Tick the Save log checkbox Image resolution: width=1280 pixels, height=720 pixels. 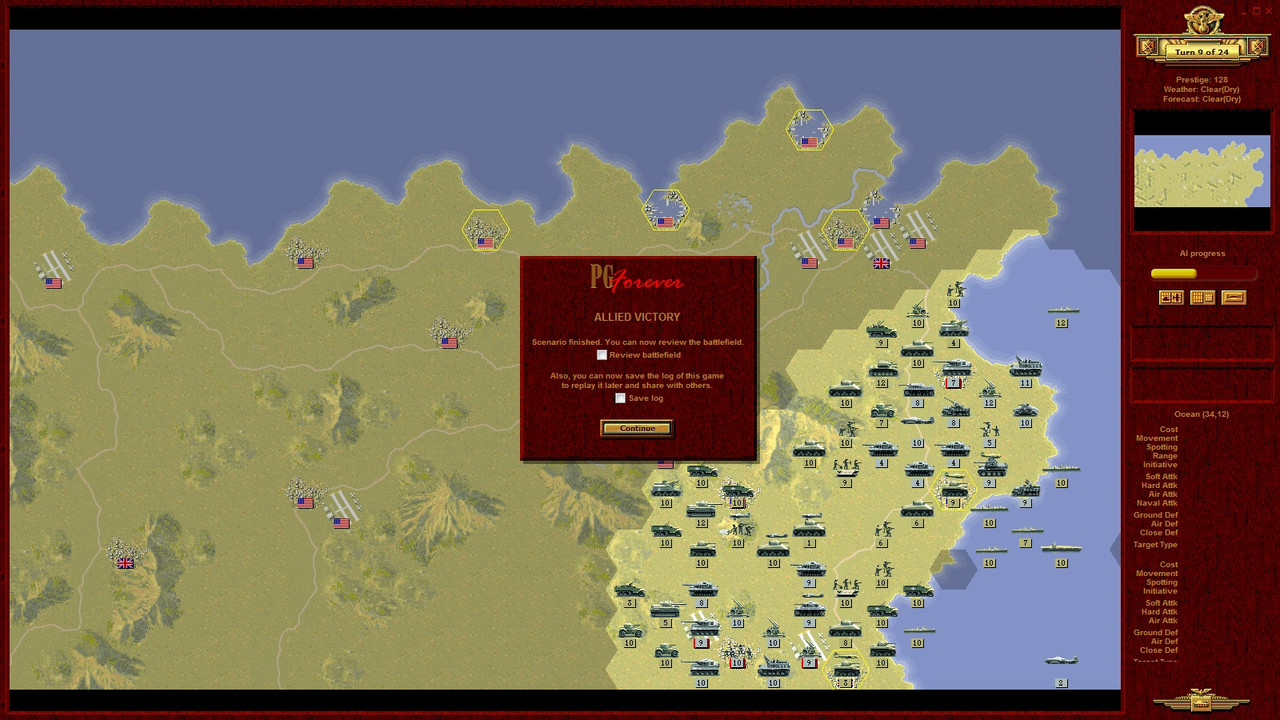point(620,398)
